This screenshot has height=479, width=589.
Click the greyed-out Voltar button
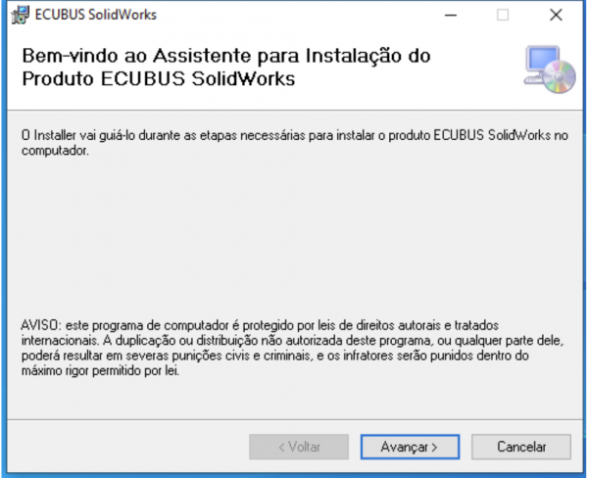(x=299, y=447)
